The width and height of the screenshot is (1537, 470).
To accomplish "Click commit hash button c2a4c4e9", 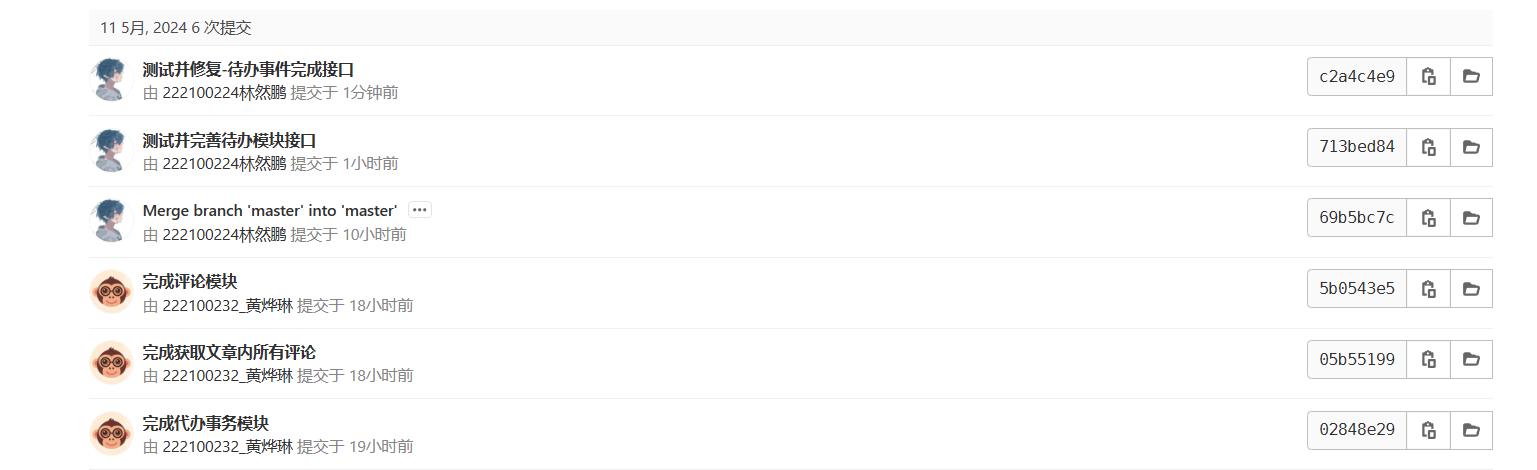I will pyautogui.click(x=1357, y=77).
